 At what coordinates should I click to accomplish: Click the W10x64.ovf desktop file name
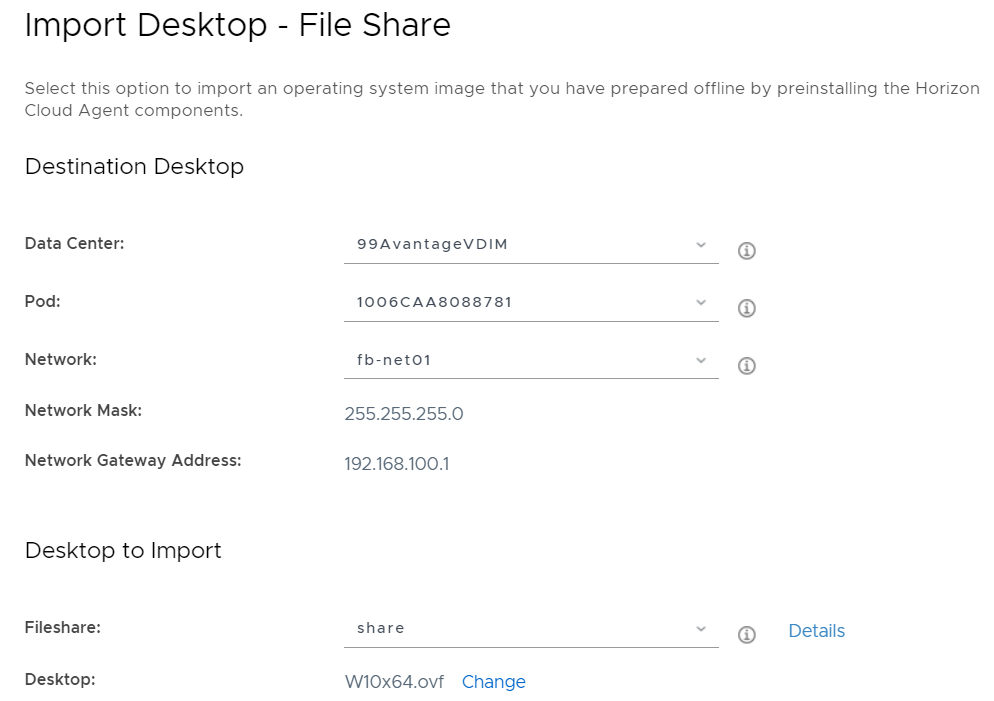point(394,682)
